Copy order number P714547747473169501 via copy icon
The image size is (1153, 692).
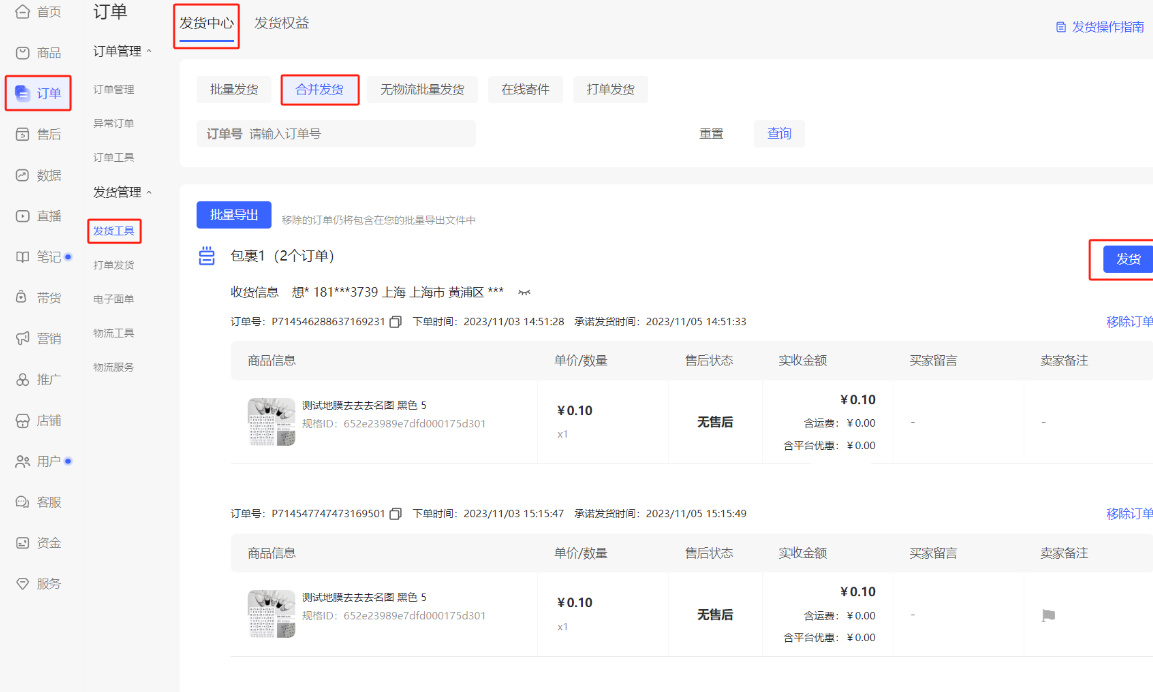[x=396, y=513]
